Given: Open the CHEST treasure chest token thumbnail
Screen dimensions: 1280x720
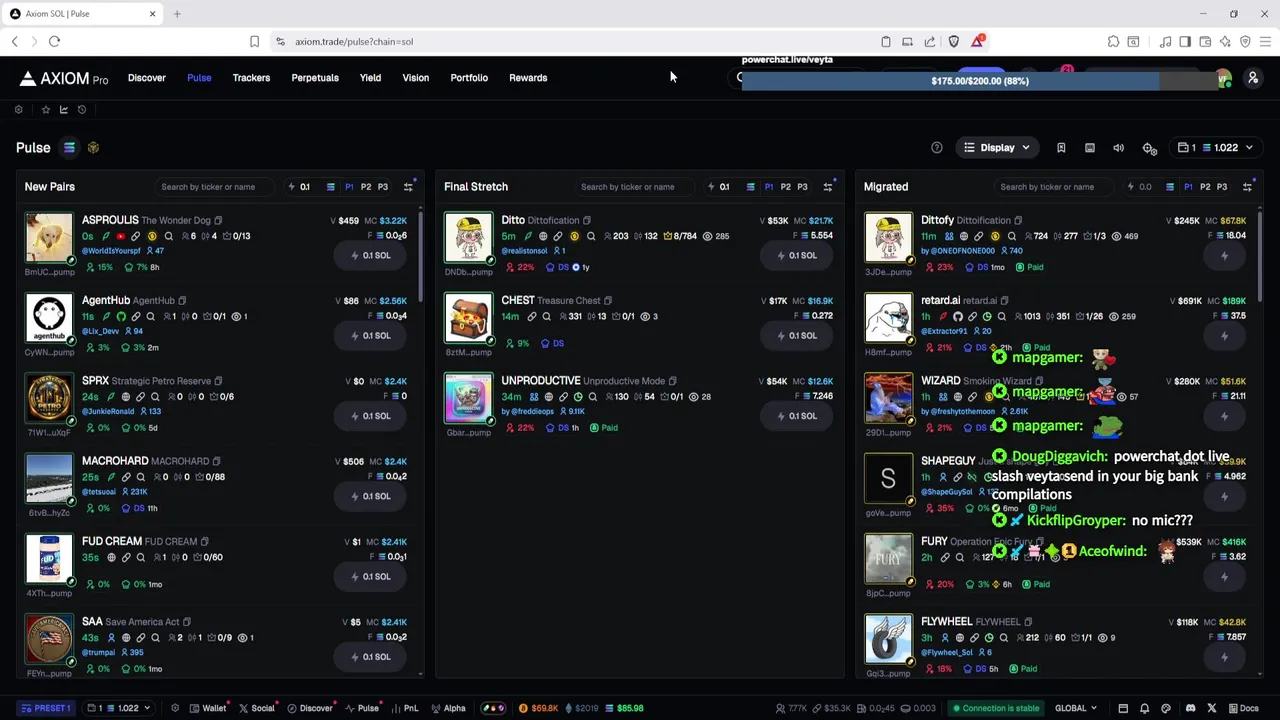Looking at the screenshot, I should click(468, 318).
